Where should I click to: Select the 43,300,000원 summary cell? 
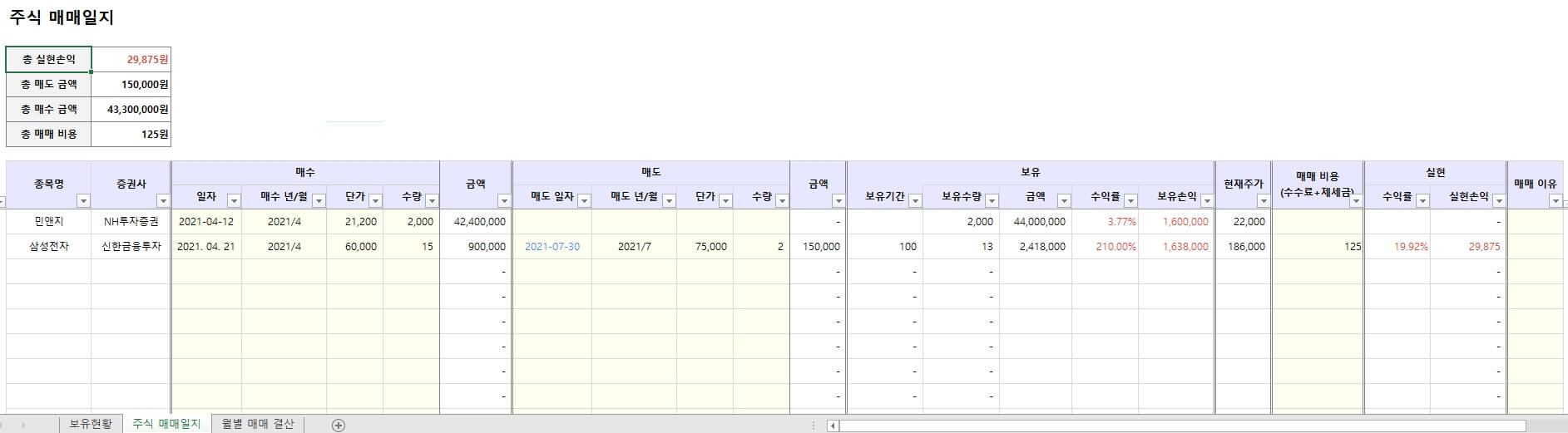click(x=131, y=109)
